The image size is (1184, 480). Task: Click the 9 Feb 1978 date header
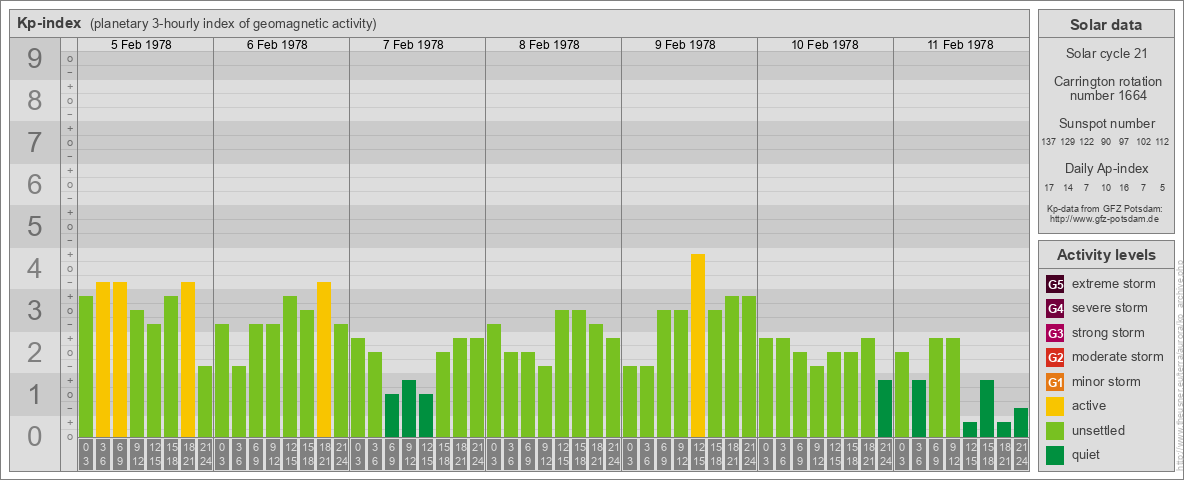tap(685, 45)
